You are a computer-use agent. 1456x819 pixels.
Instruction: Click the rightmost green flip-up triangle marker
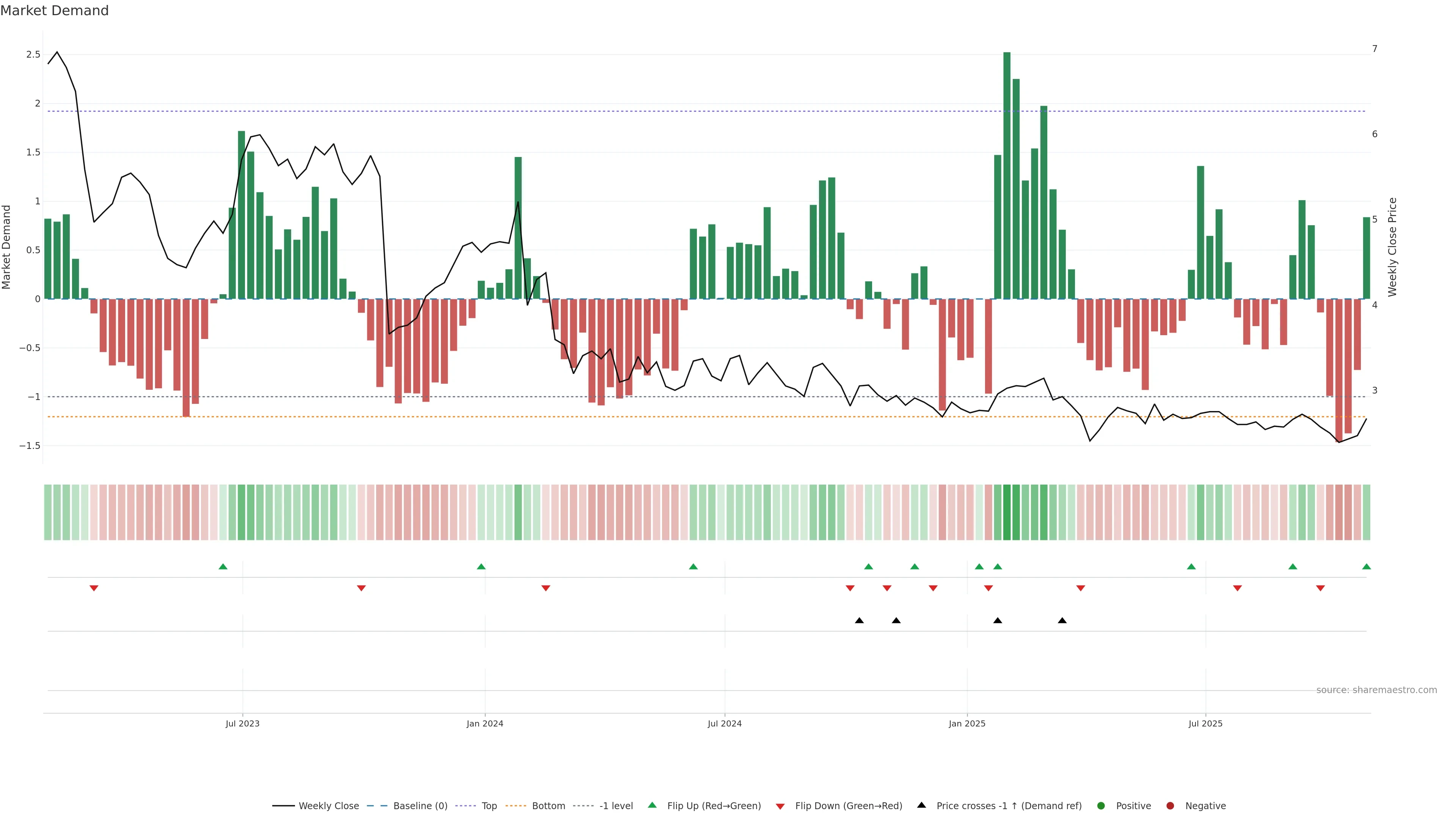(1366, 566)
